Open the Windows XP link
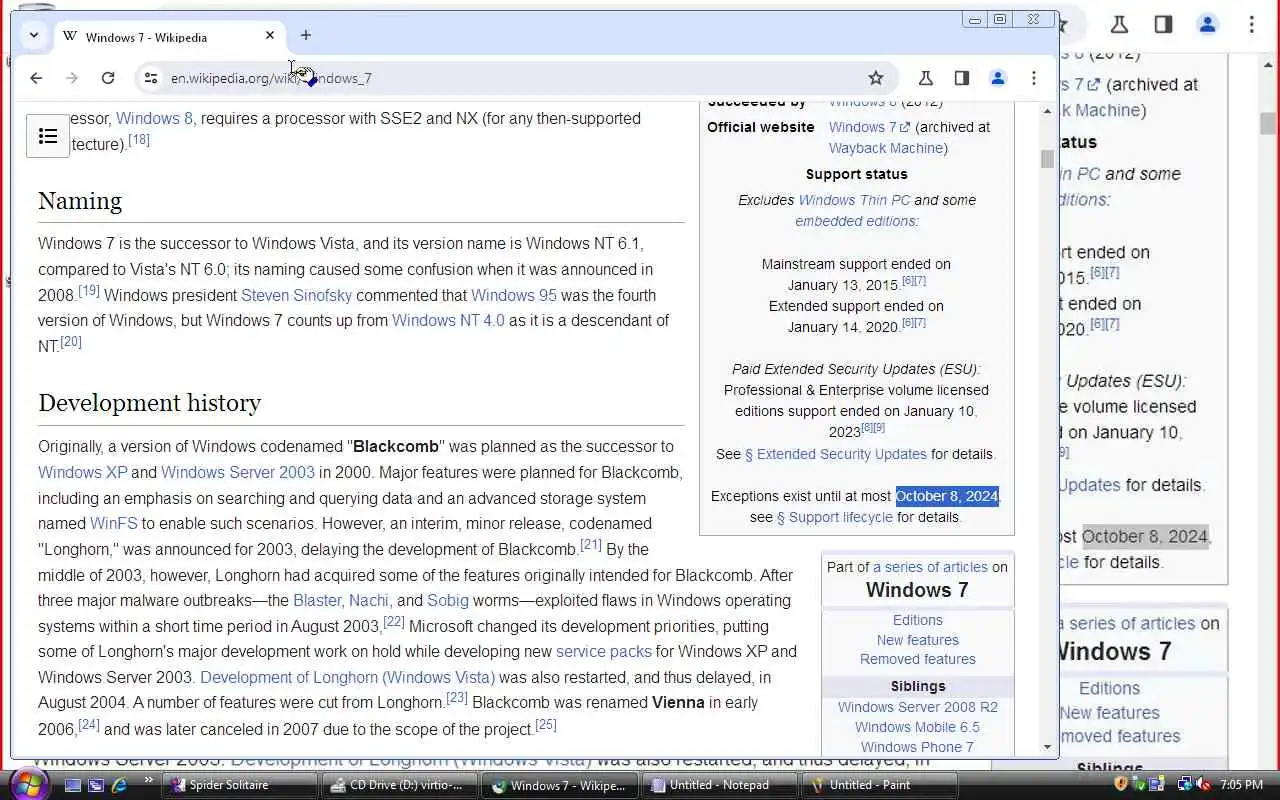Image resolution: width=1280 pixels, height=800 pixels. pyautogui.click(x=82, y=472)
